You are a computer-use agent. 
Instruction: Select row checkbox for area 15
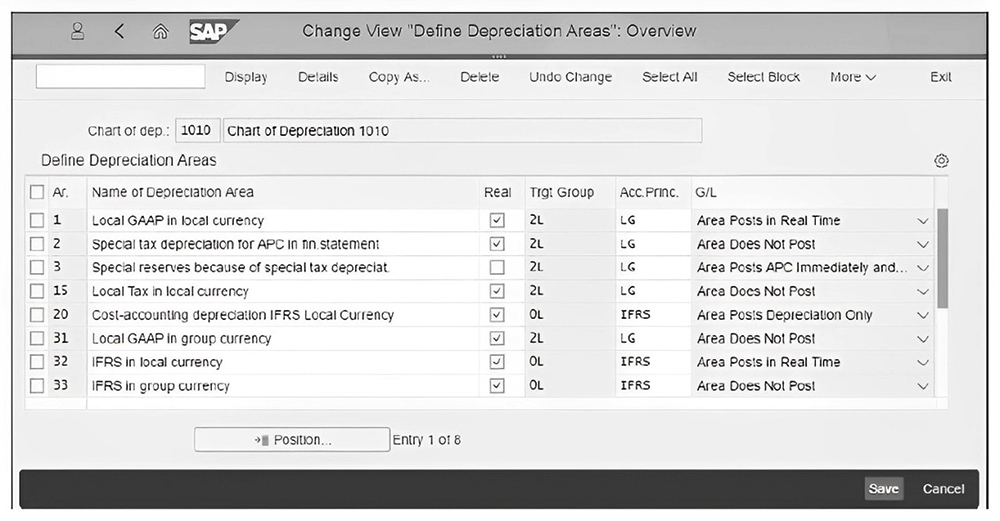click(37, 292)
